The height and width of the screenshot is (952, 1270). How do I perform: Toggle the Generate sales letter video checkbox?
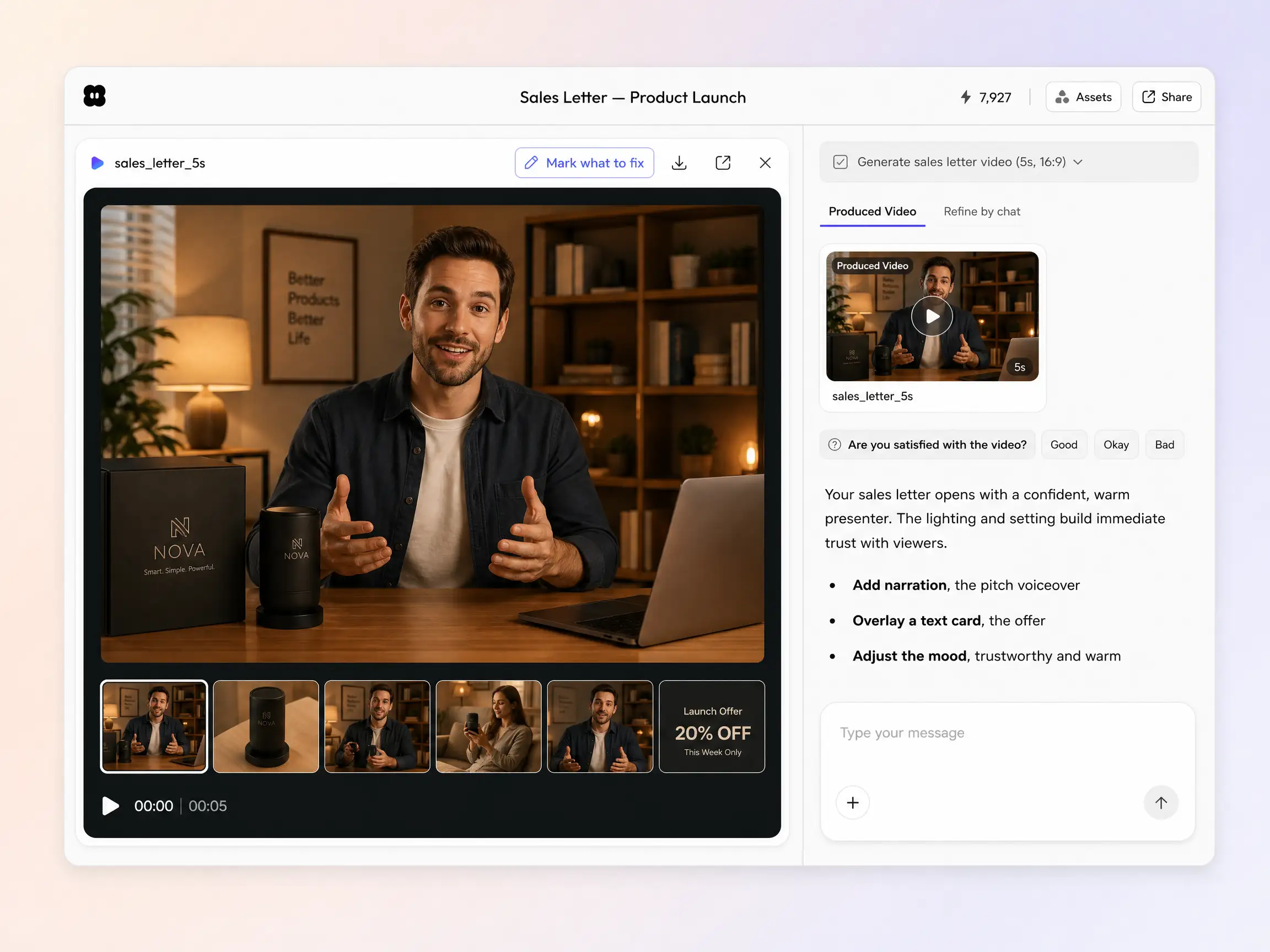[x=840, y=162]
